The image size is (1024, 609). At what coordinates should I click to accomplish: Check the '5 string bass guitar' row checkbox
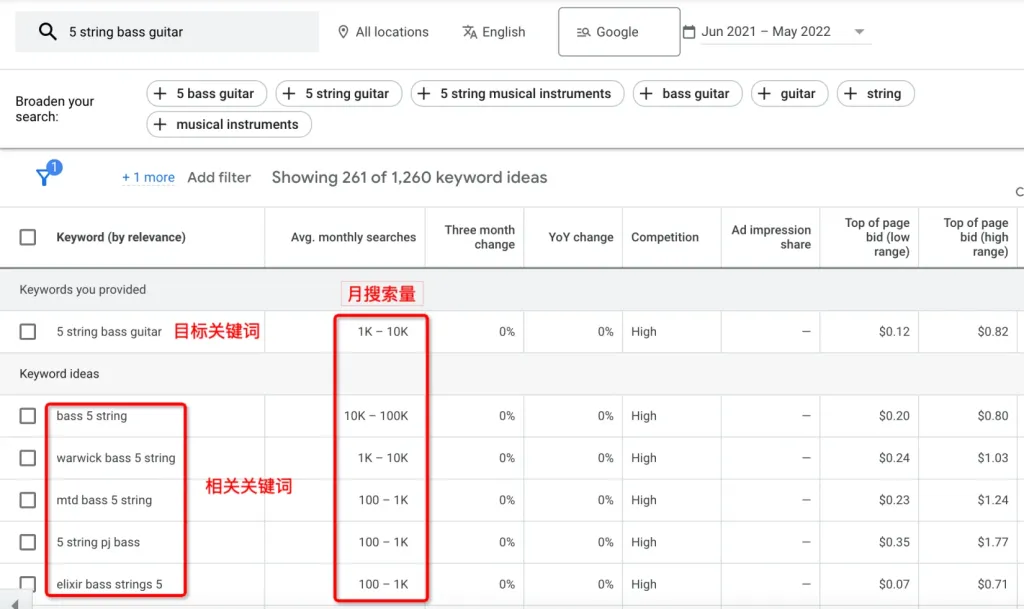(28, 332)
